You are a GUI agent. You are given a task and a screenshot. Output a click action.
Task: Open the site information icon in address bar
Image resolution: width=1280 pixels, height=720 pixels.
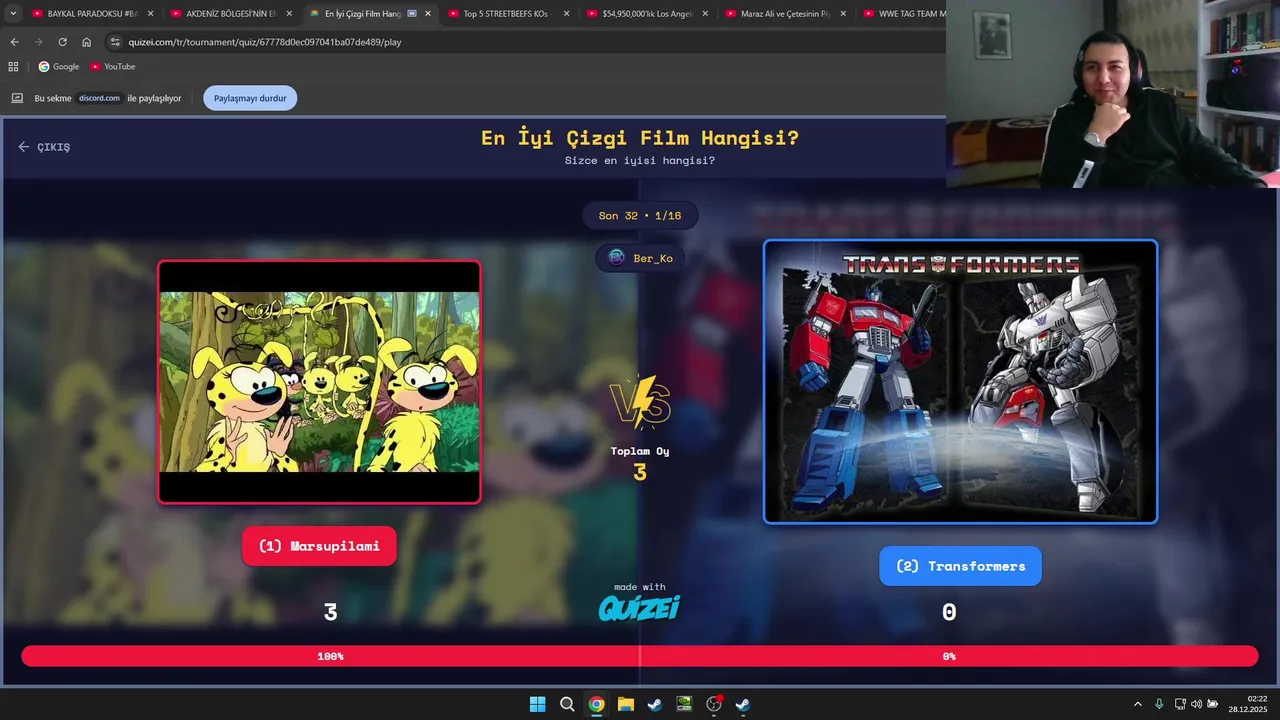coord(115,42)
